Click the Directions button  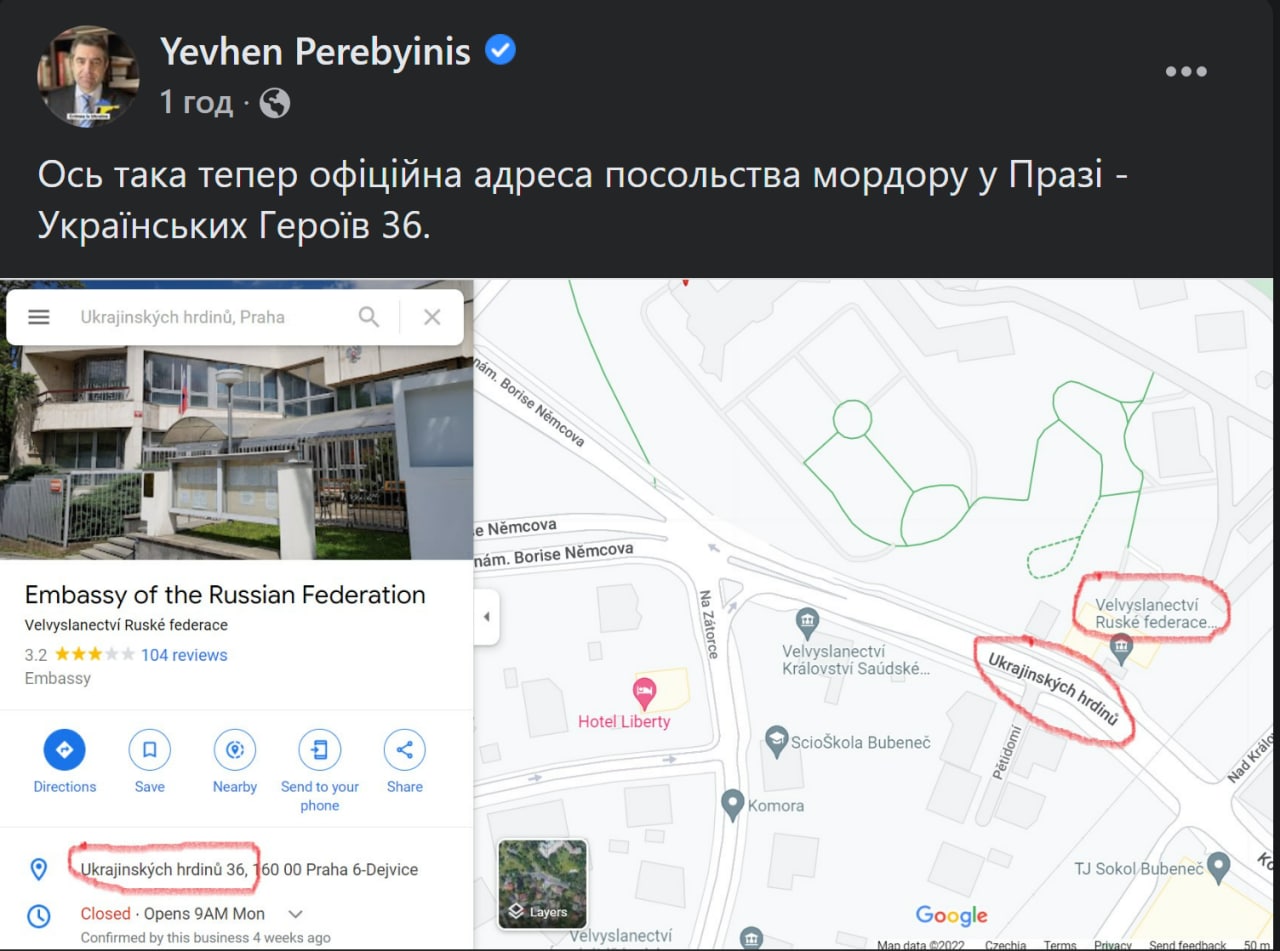(65, 750)
